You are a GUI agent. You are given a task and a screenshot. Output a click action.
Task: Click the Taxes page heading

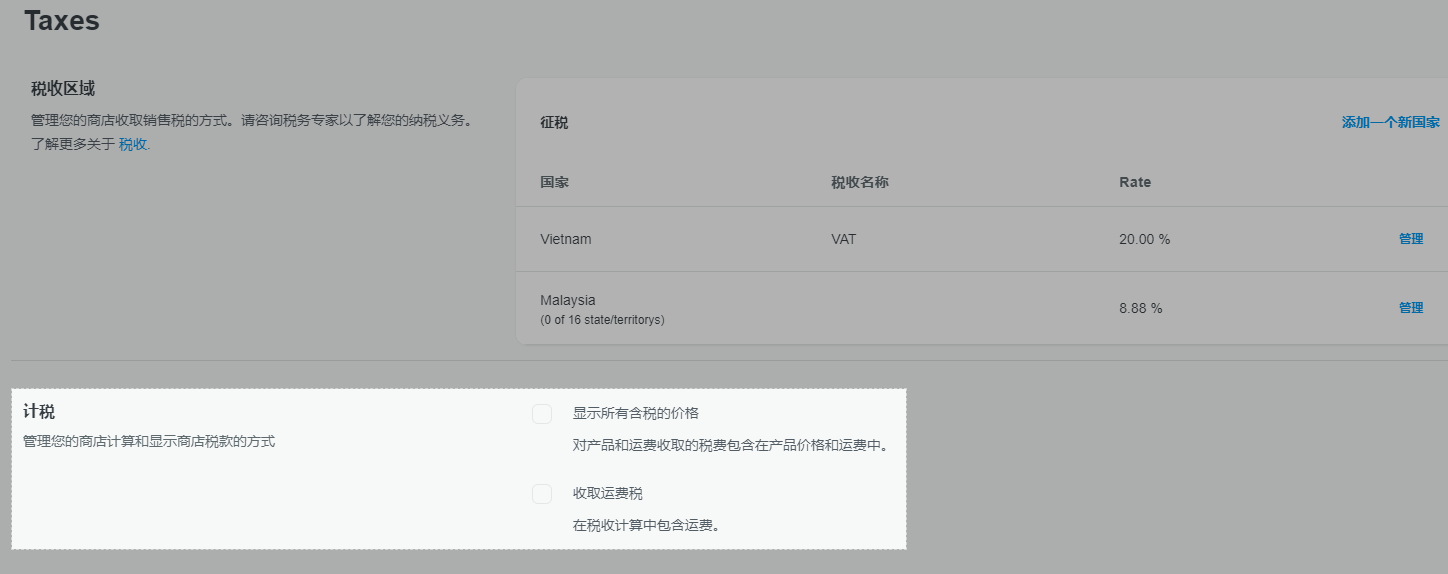pyautogui.click(x=62, y=20)
